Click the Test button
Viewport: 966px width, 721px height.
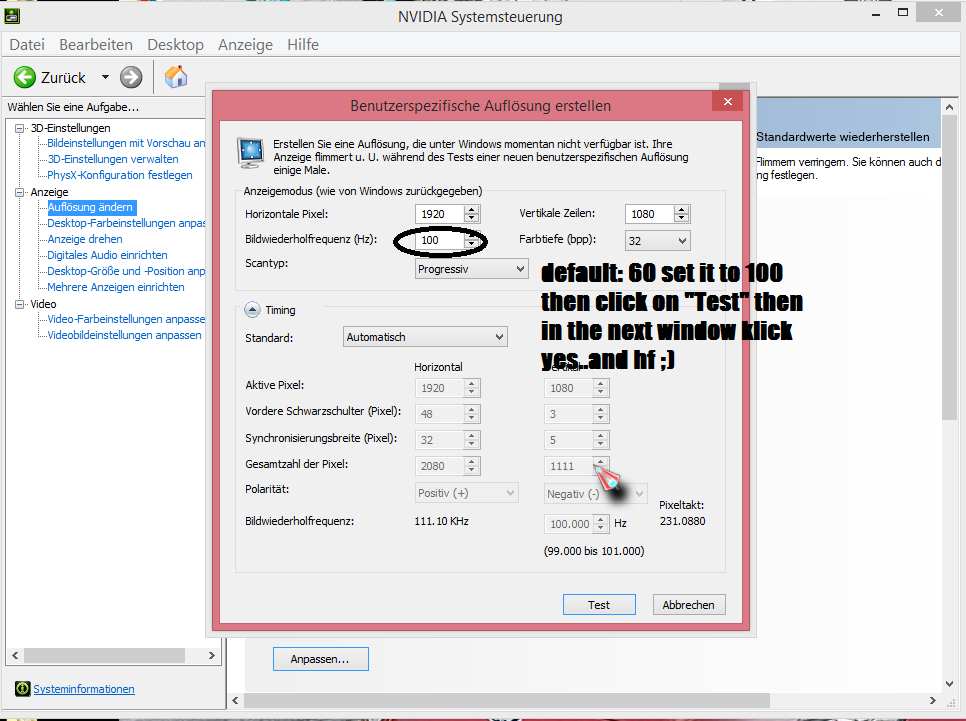tap(599, 605)
